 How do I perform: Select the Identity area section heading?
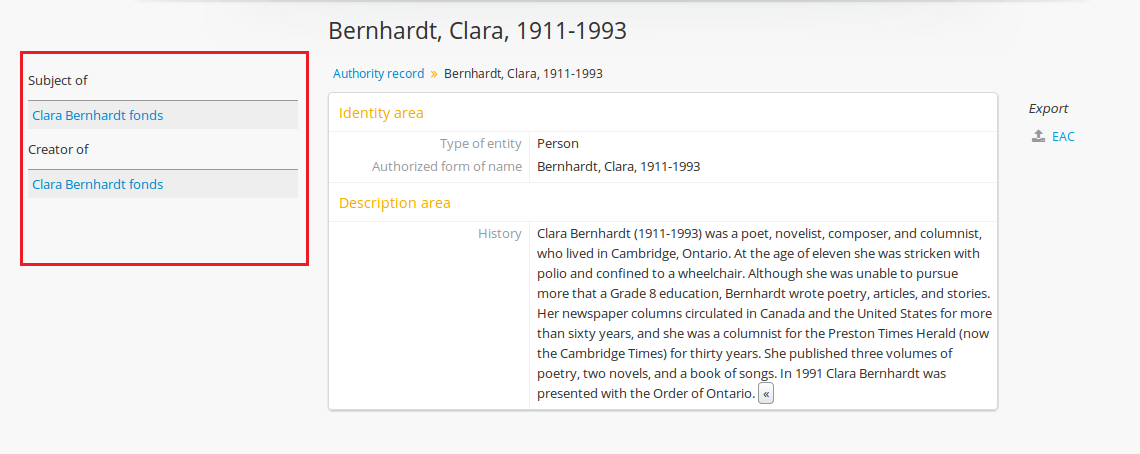pyautogui.click(x=381, y=113)
